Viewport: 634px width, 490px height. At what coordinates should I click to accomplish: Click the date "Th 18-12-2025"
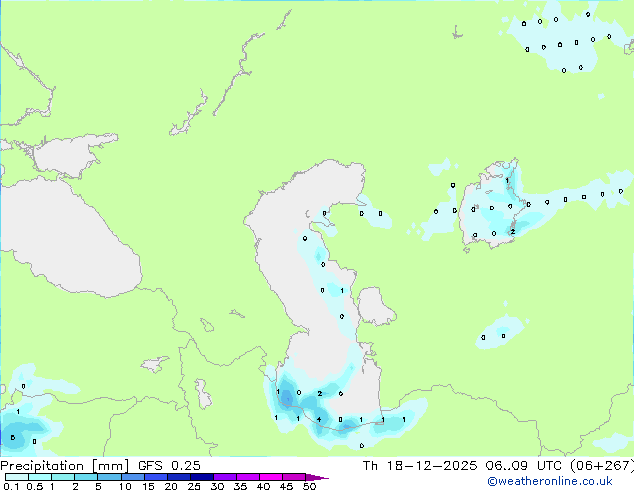tap(420, 466)
